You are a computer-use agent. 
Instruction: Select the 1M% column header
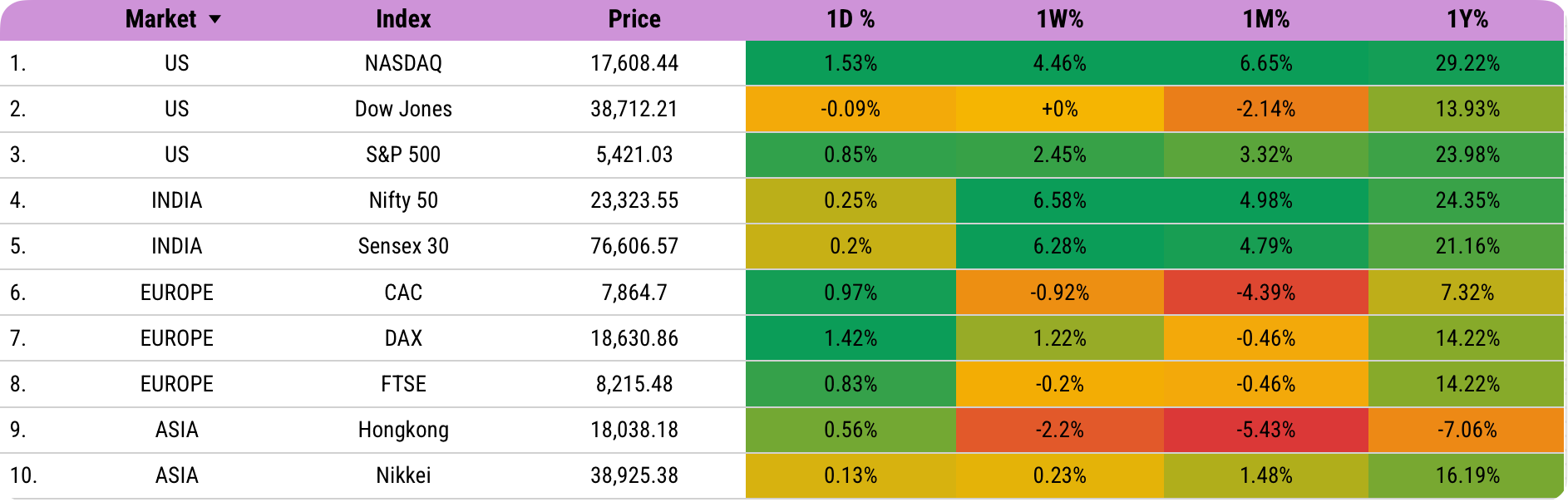pos(1266,19)
